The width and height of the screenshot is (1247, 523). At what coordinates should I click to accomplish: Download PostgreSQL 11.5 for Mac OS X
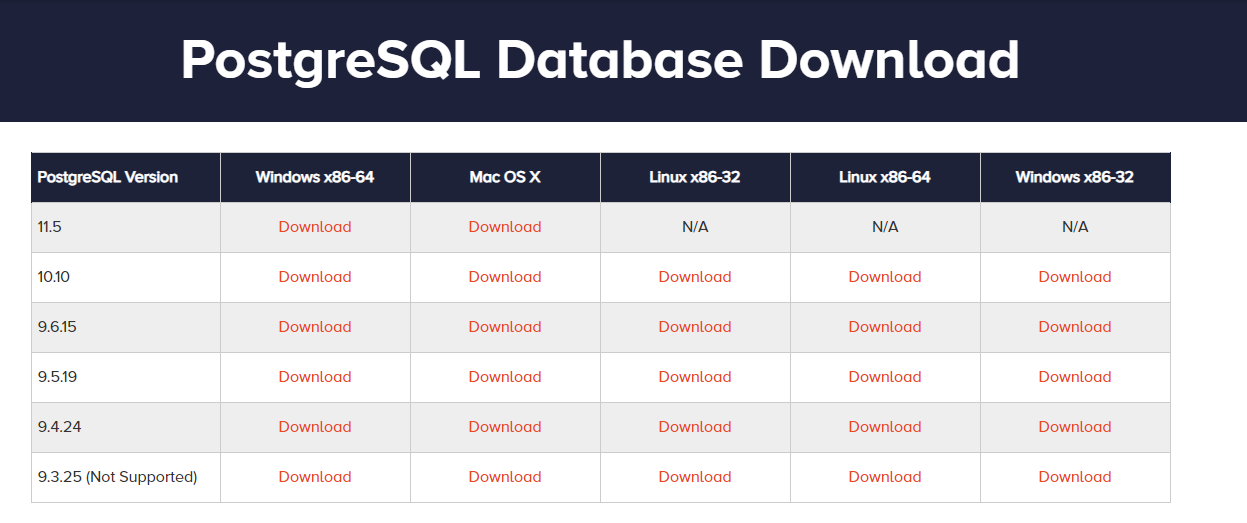[x=505, y=227]
